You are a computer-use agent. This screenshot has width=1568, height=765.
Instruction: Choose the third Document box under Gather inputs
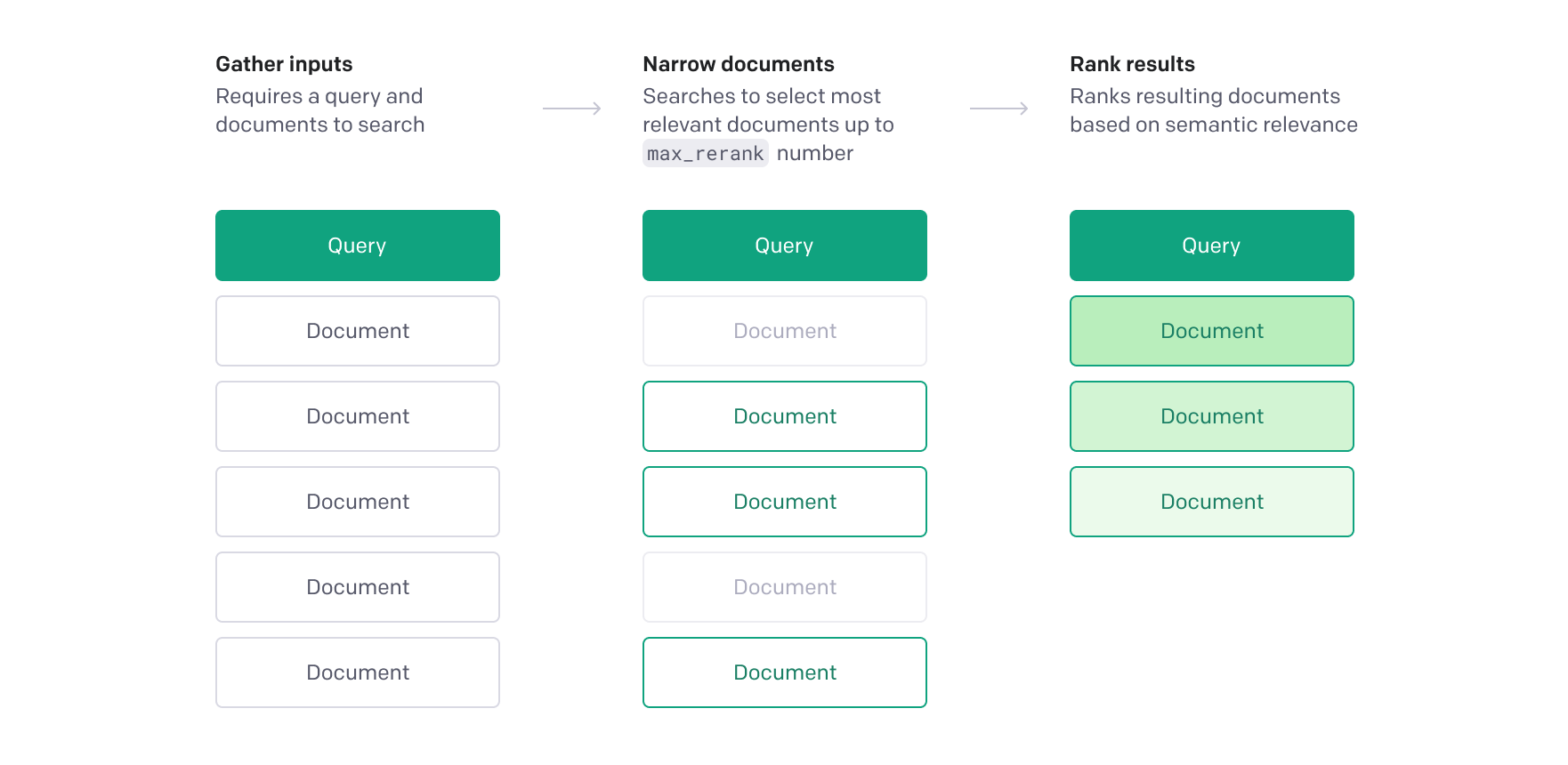[357, 502]
